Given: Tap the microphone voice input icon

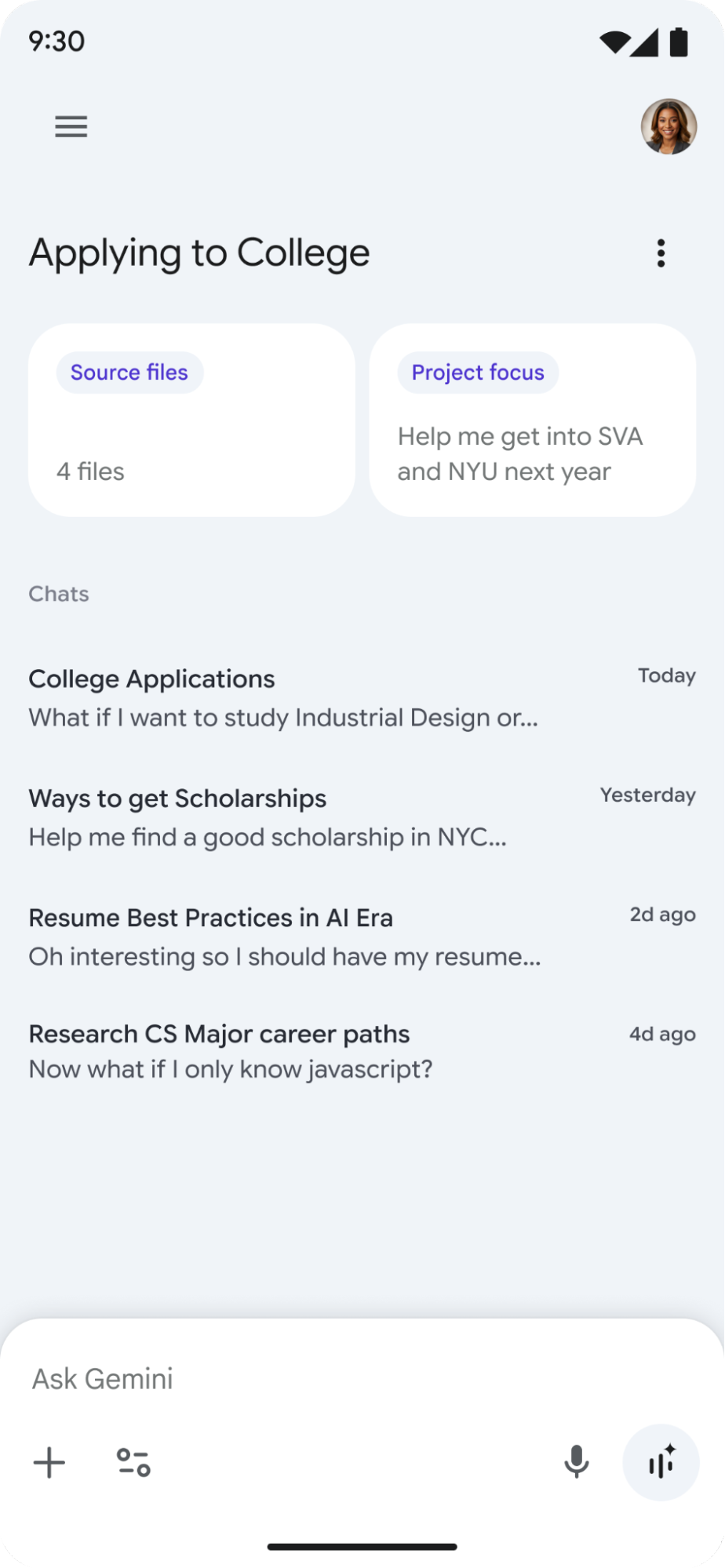Looking at the screenshot, I should (x=577, y=1462).
